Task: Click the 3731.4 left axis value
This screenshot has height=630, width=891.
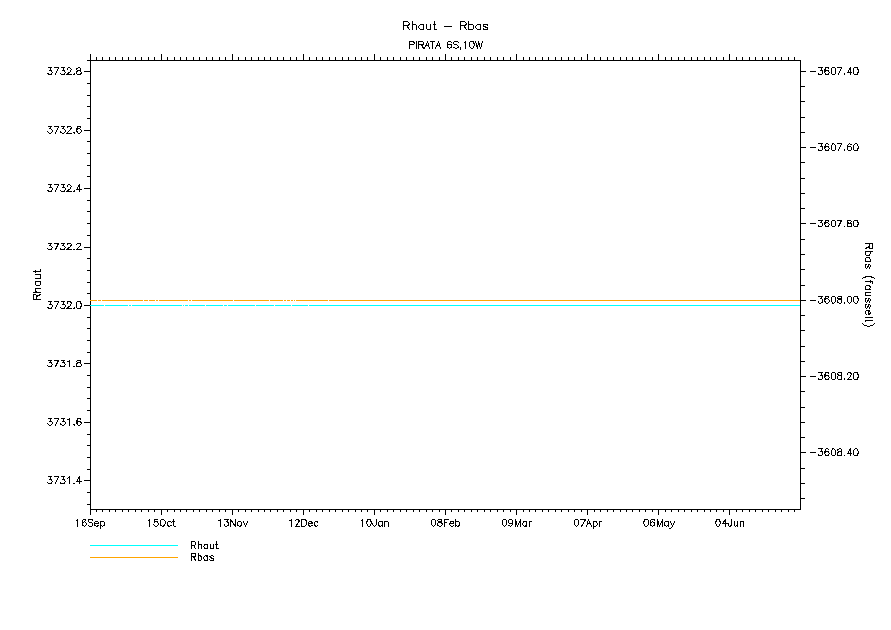Action: click(64, 481)
